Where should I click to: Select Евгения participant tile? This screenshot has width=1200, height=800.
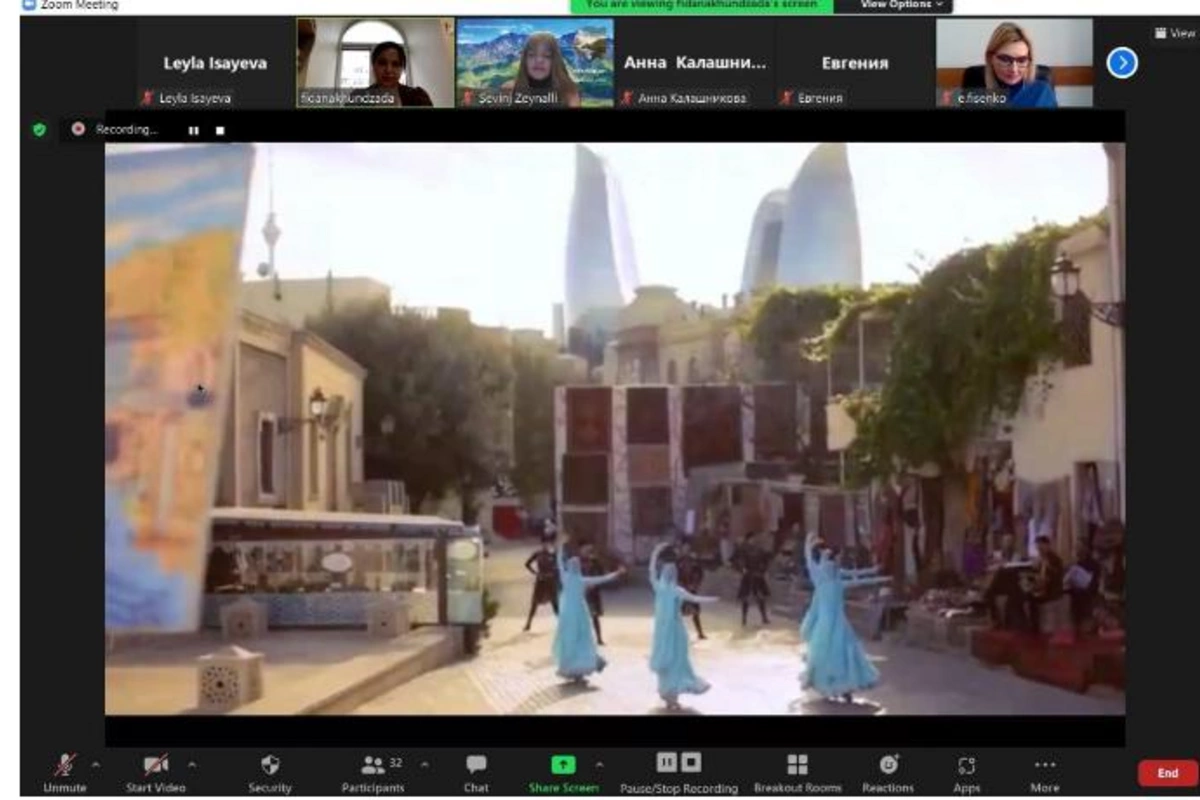855,62
